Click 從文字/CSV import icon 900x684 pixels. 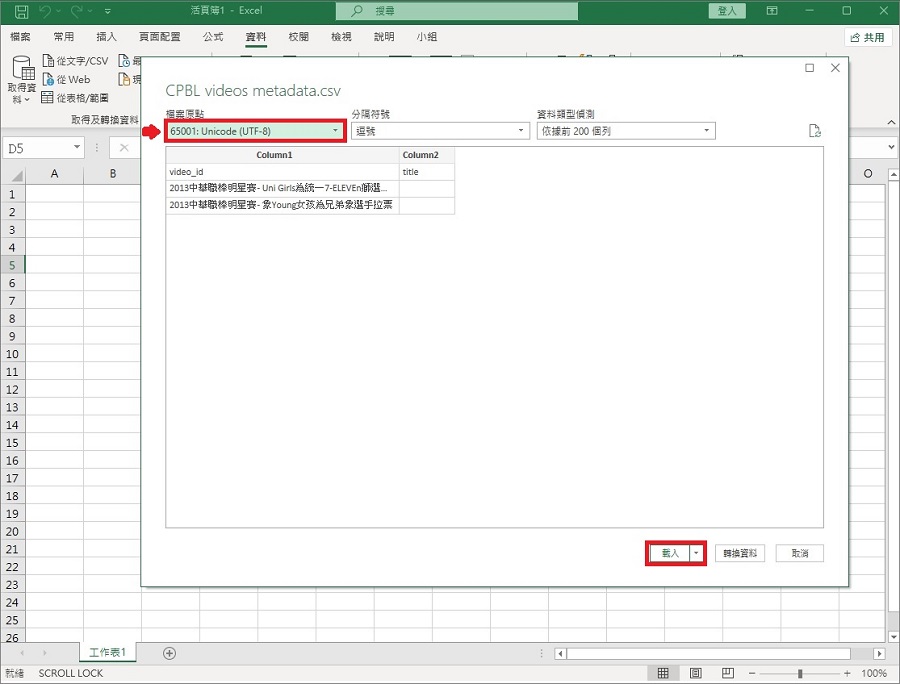48,61
